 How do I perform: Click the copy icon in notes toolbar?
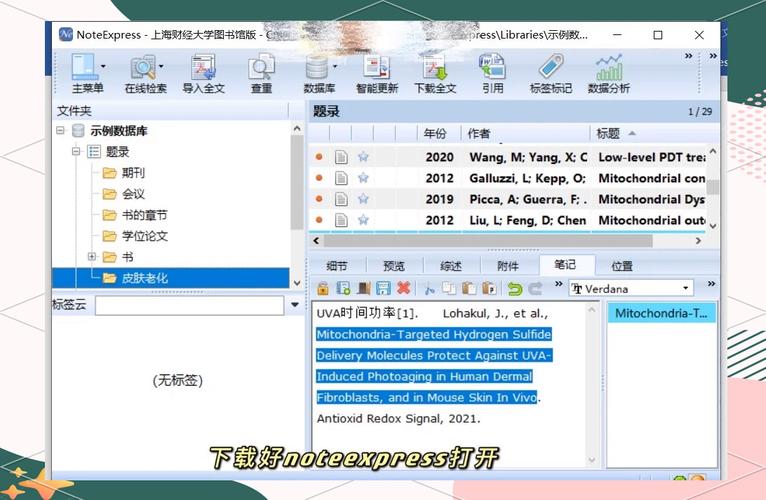coord(448,288)
